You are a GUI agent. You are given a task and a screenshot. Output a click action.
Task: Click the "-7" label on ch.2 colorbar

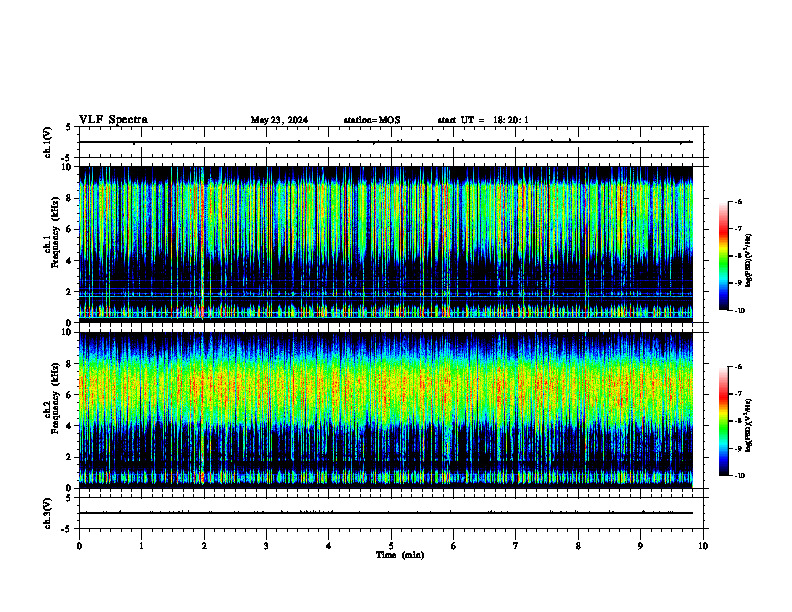click(738, 394)
